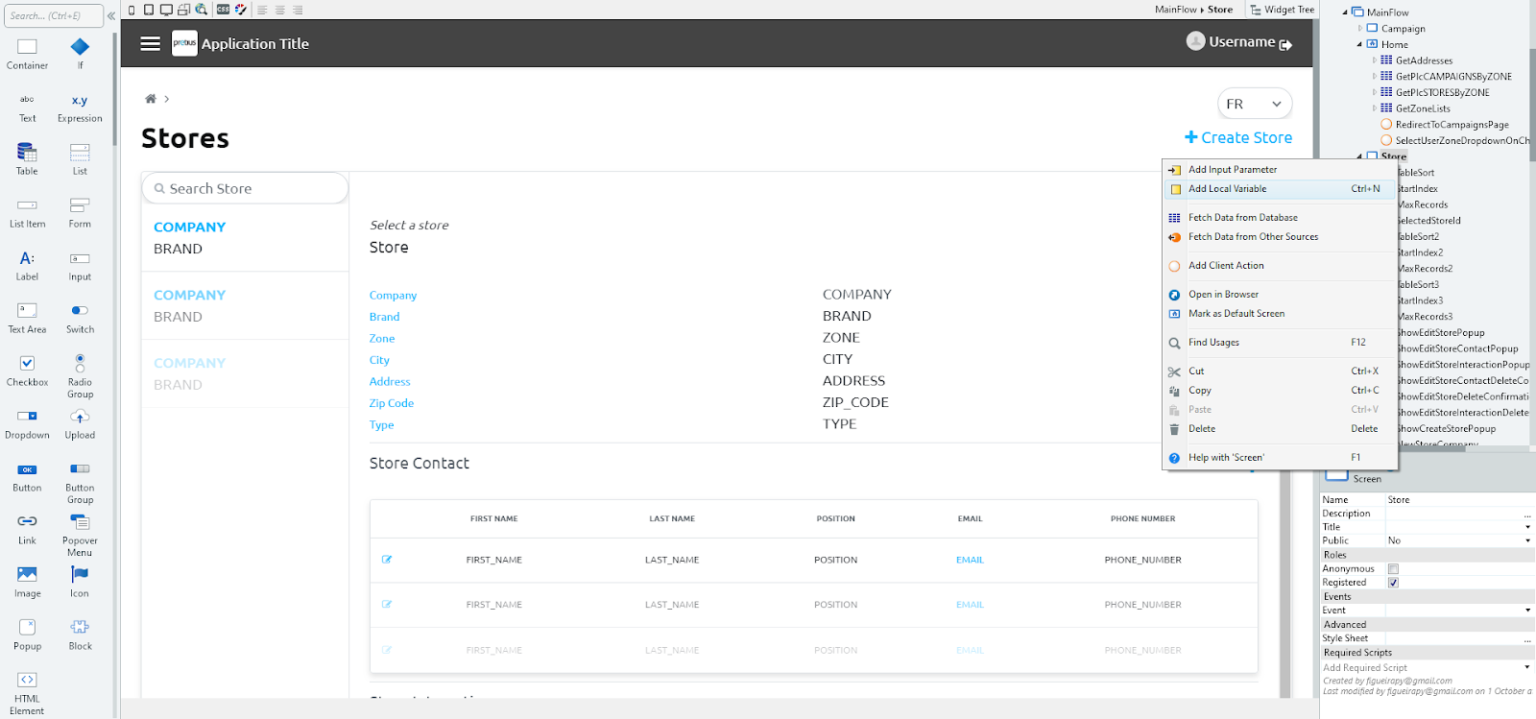
Task: Click the Create Store button
Action: [1238, 137]
